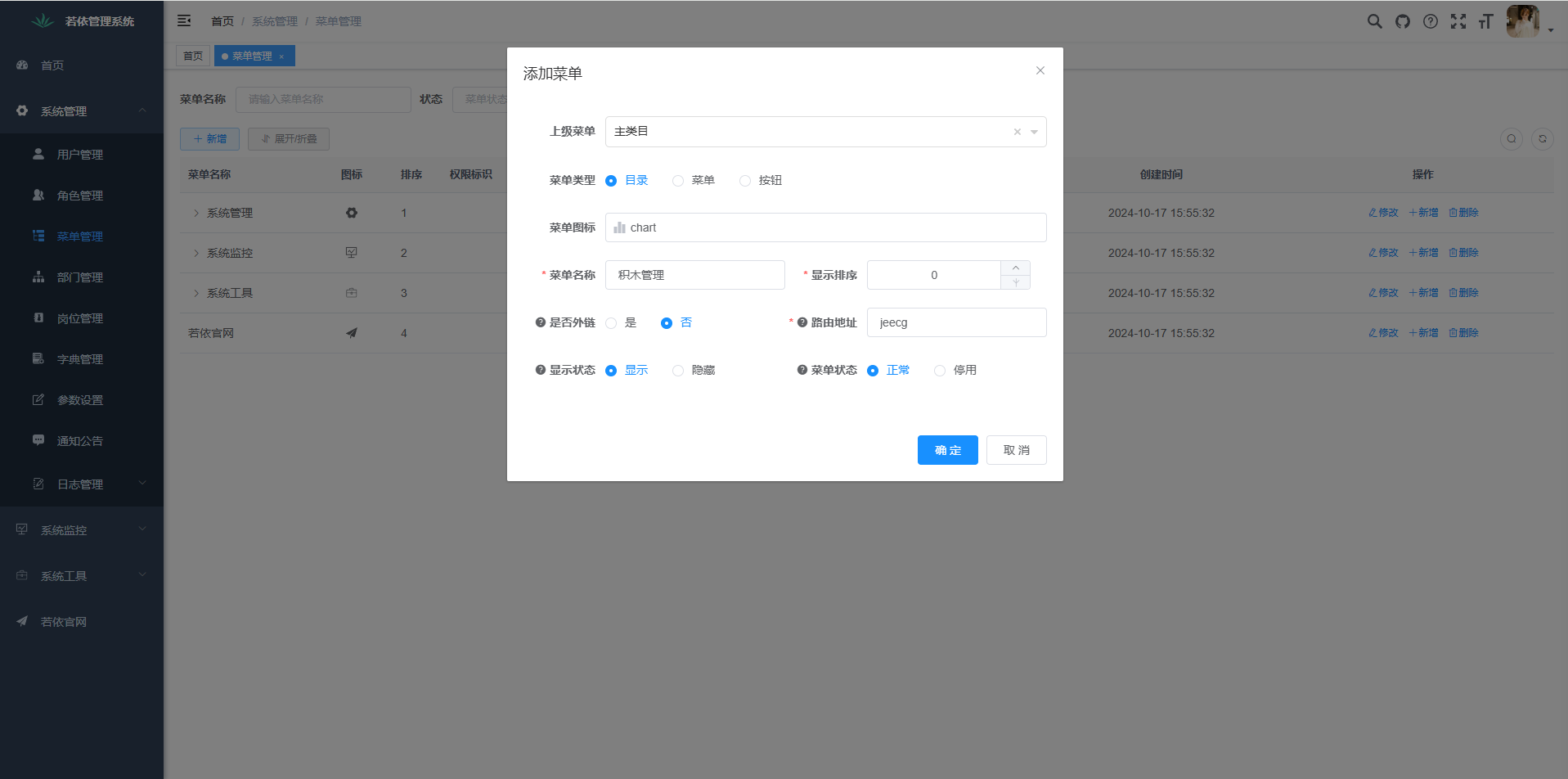Viewport: 1568px width, 779px height.
Task: Clear the 上级菜单 selection with x icon
Action: 1018,132
